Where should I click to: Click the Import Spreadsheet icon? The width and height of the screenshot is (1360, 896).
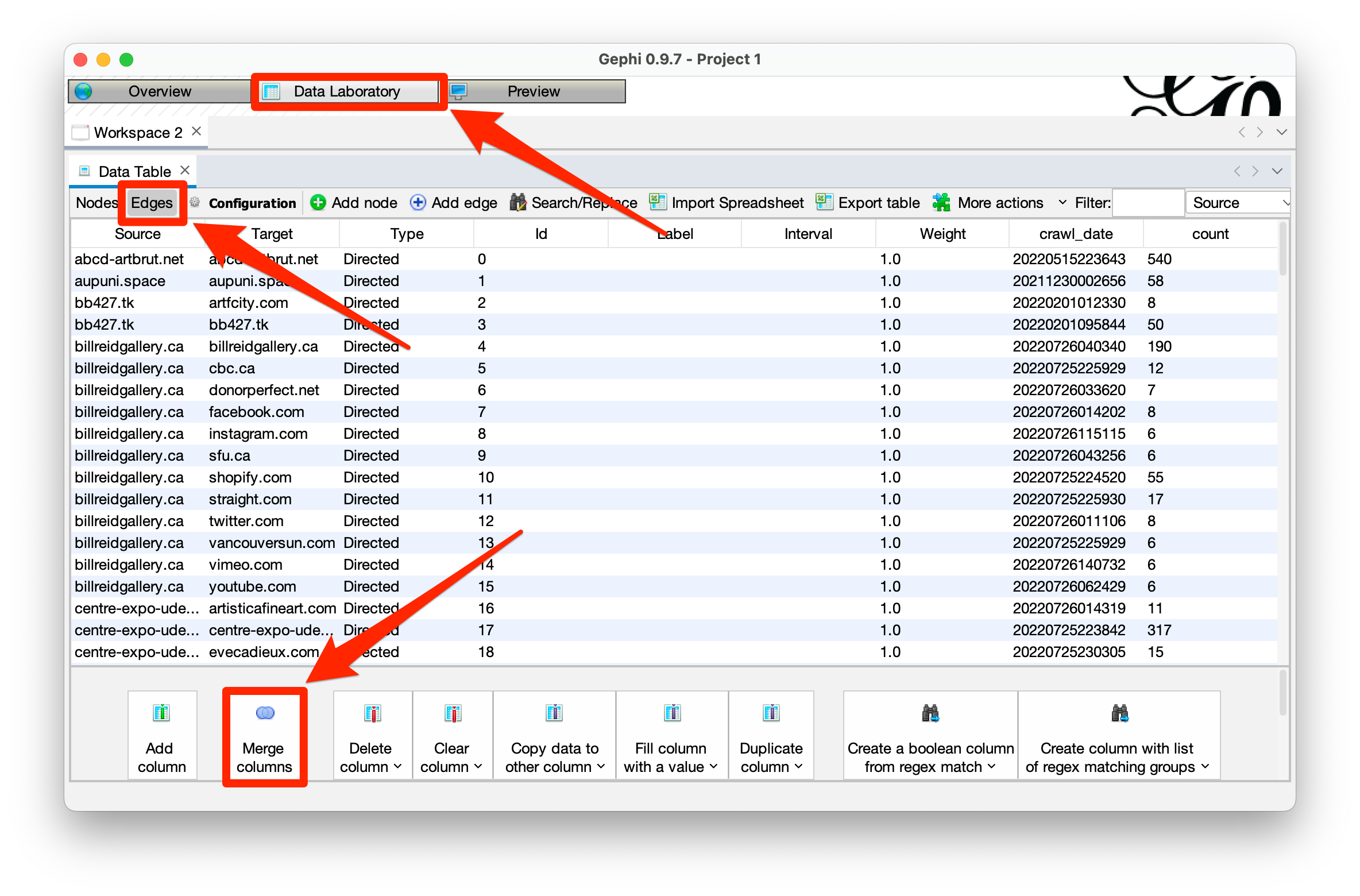[x=658, y=202]
